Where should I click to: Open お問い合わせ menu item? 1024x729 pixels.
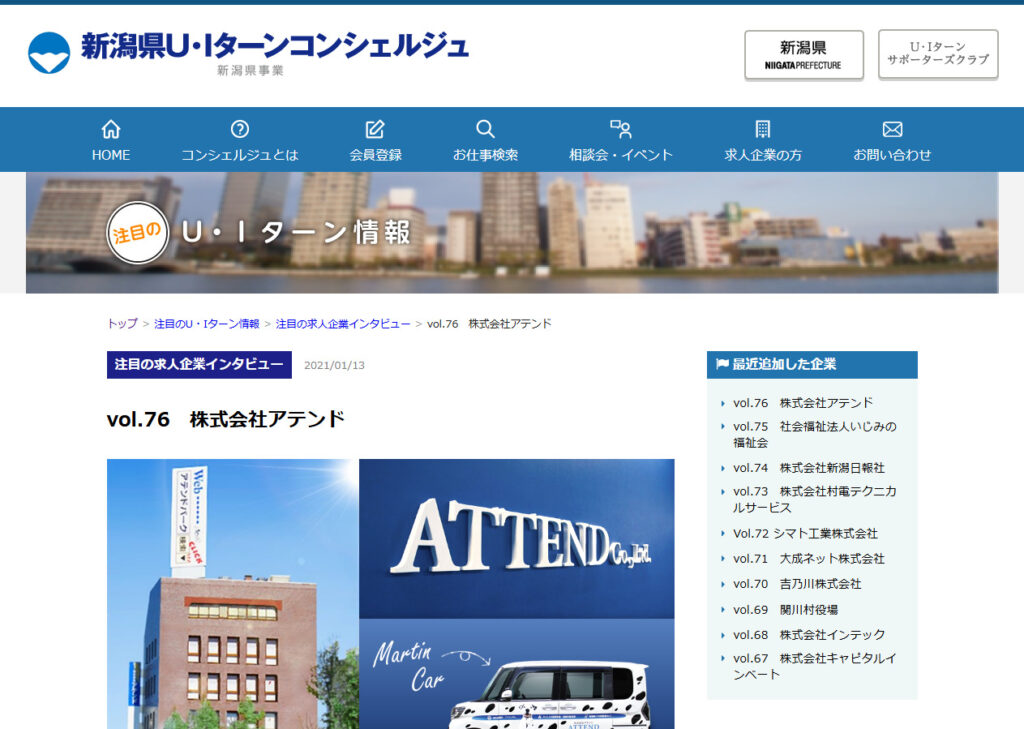[892, 140]
